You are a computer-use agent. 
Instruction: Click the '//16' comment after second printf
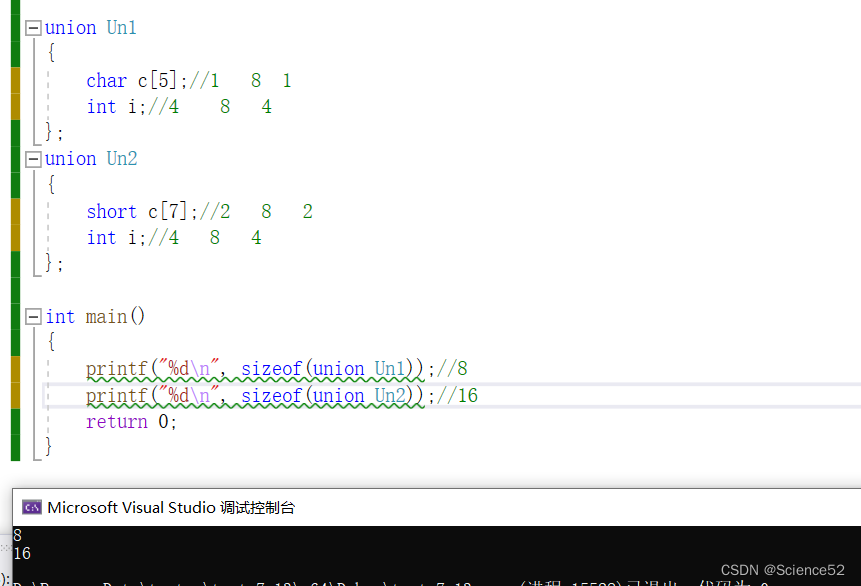457,395
